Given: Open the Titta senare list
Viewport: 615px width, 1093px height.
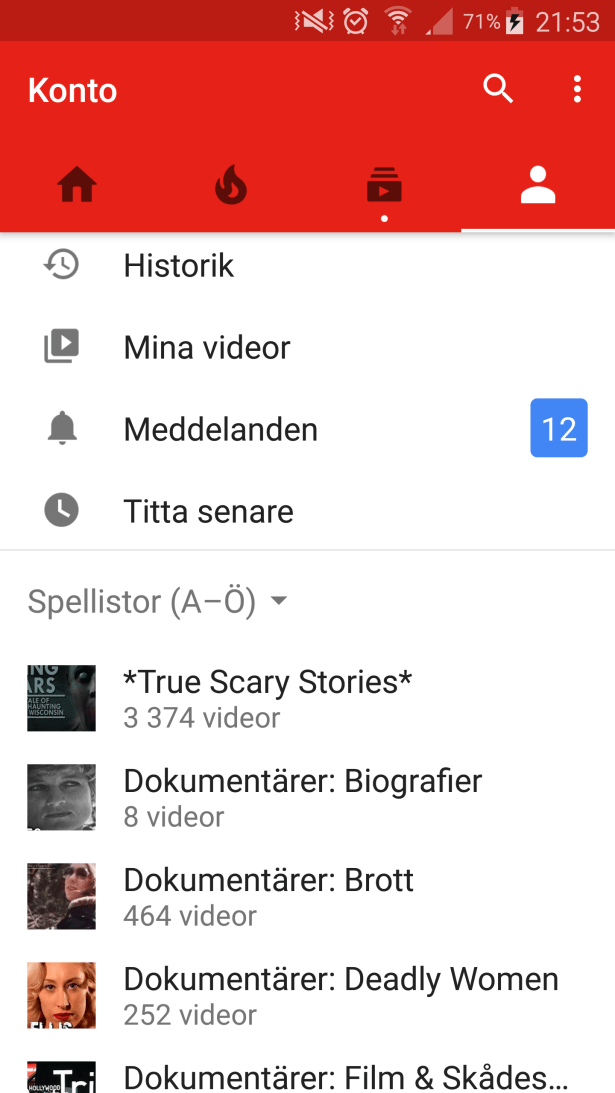Looking at the screenshot, I should click(x=208, y=511).
